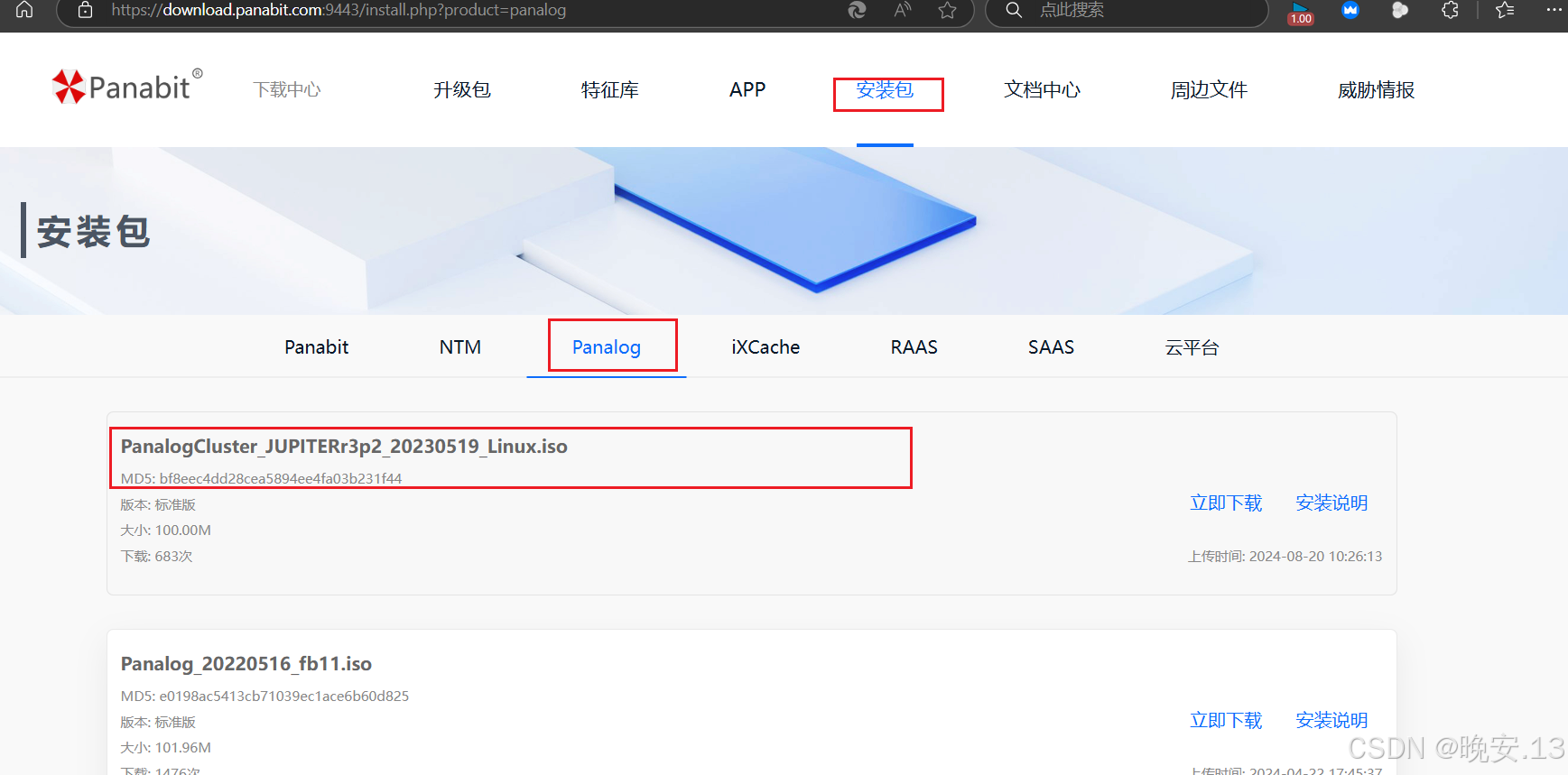Screen dimensions: 1568x775
Task: Open the 周边文件 menu
Action: [1209, 89]
